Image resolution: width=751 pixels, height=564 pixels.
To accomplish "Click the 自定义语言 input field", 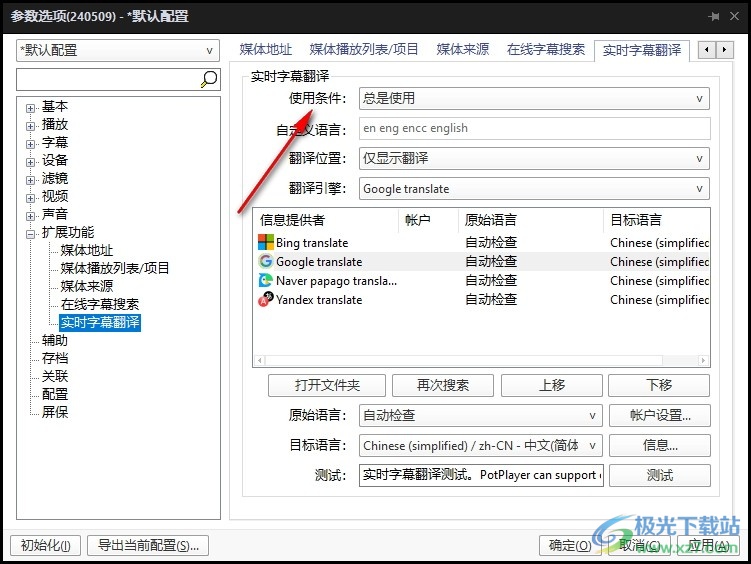I will pyautogui.click(x=534, y=128).
